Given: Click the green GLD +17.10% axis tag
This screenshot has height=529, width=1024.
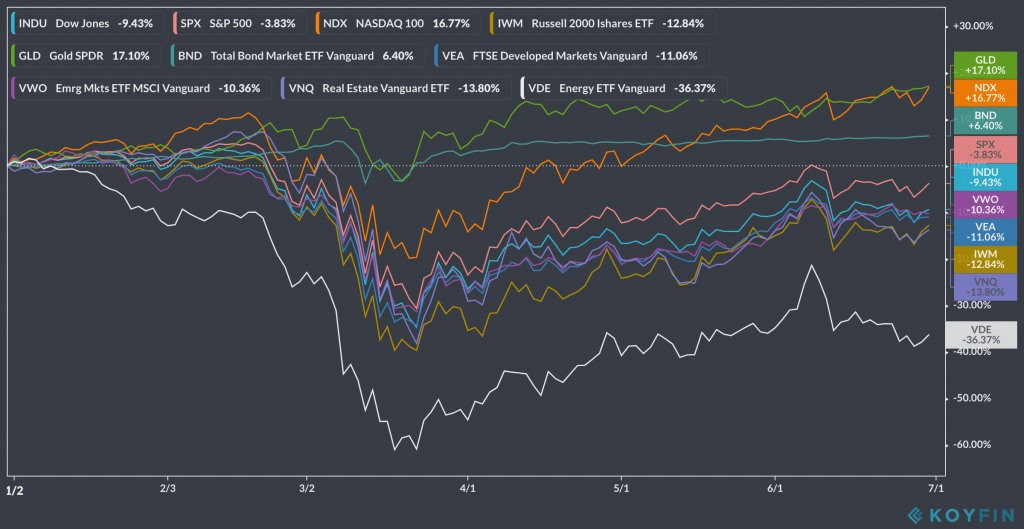Looking at the screenshot, I should 985,66.
